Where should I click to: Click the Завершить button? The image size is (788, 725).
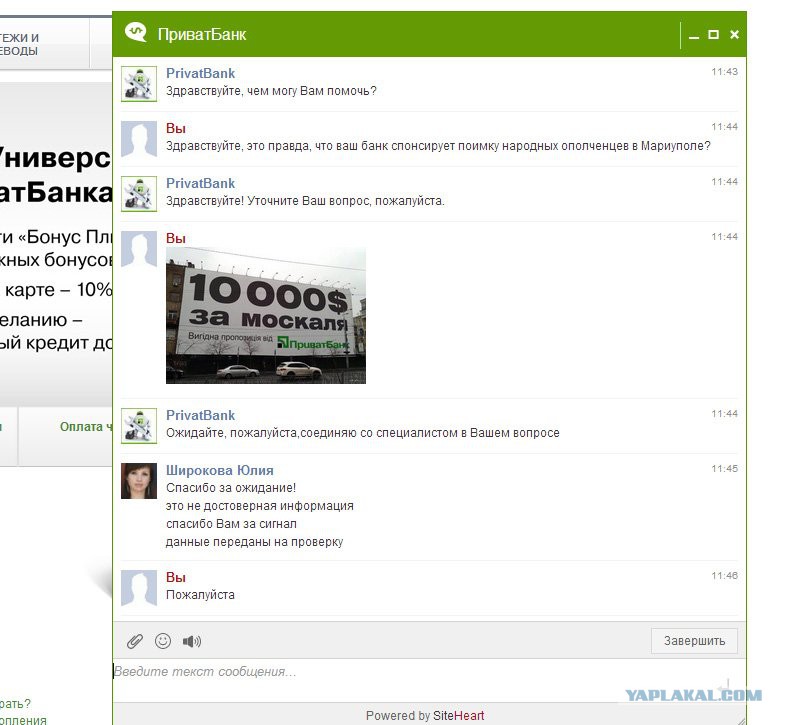coord(694,641)
